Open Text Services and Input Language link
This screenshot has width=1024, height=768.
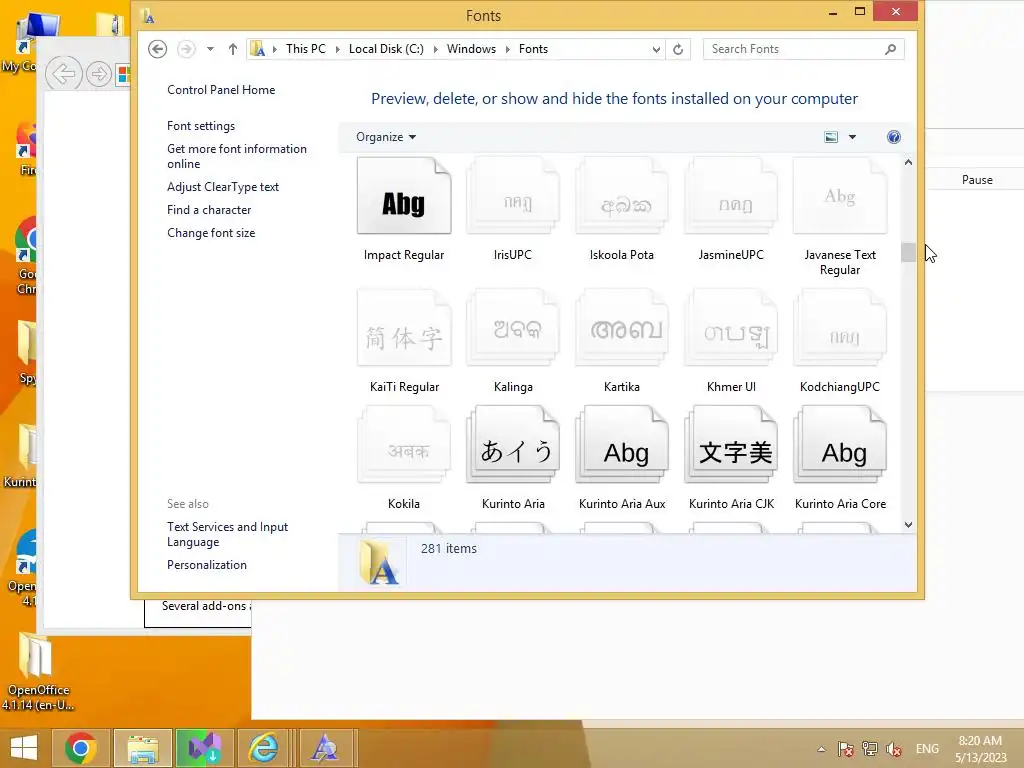click(227, 534)
